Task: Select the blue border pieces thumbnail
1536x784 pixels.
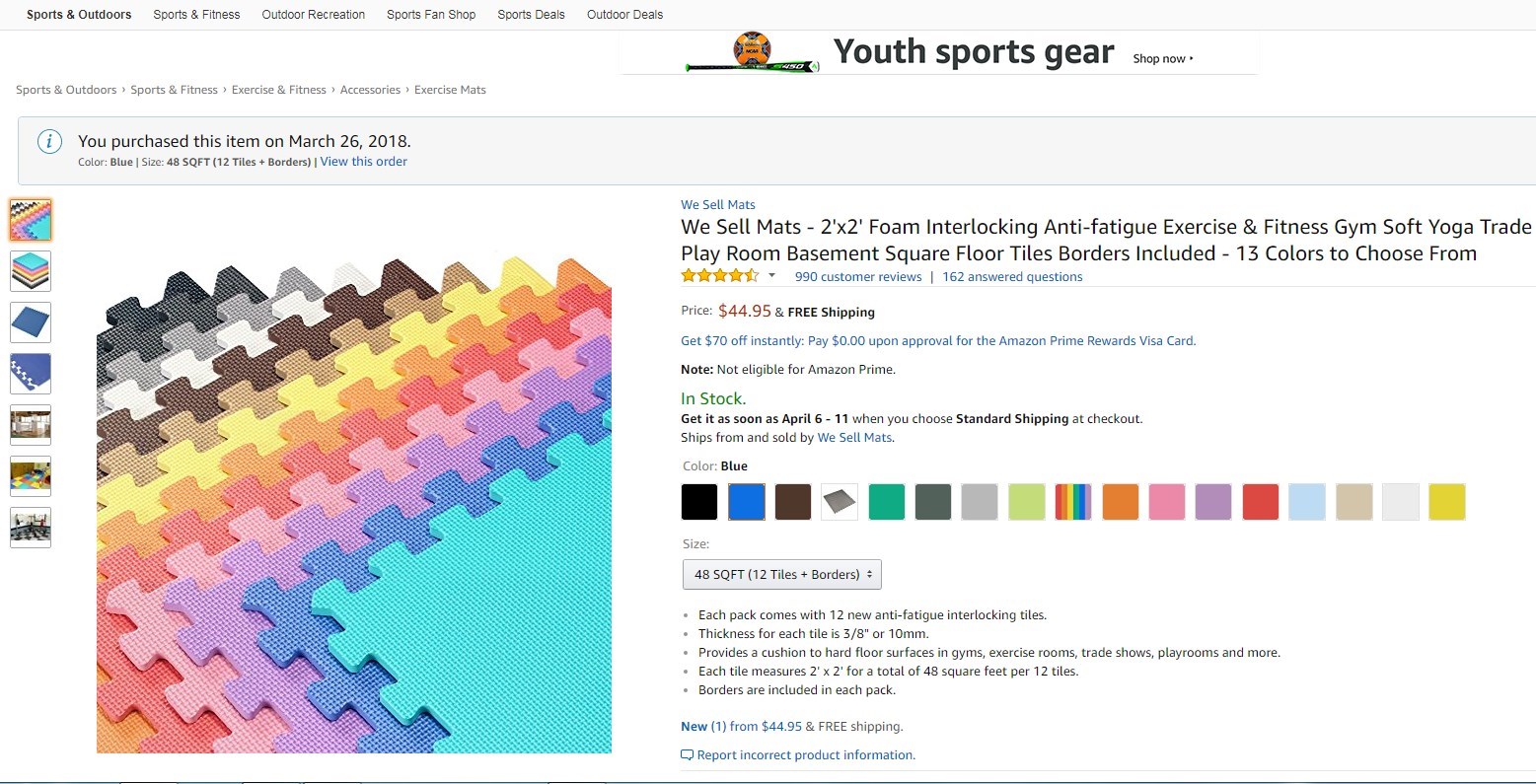Action: point(31,374)
